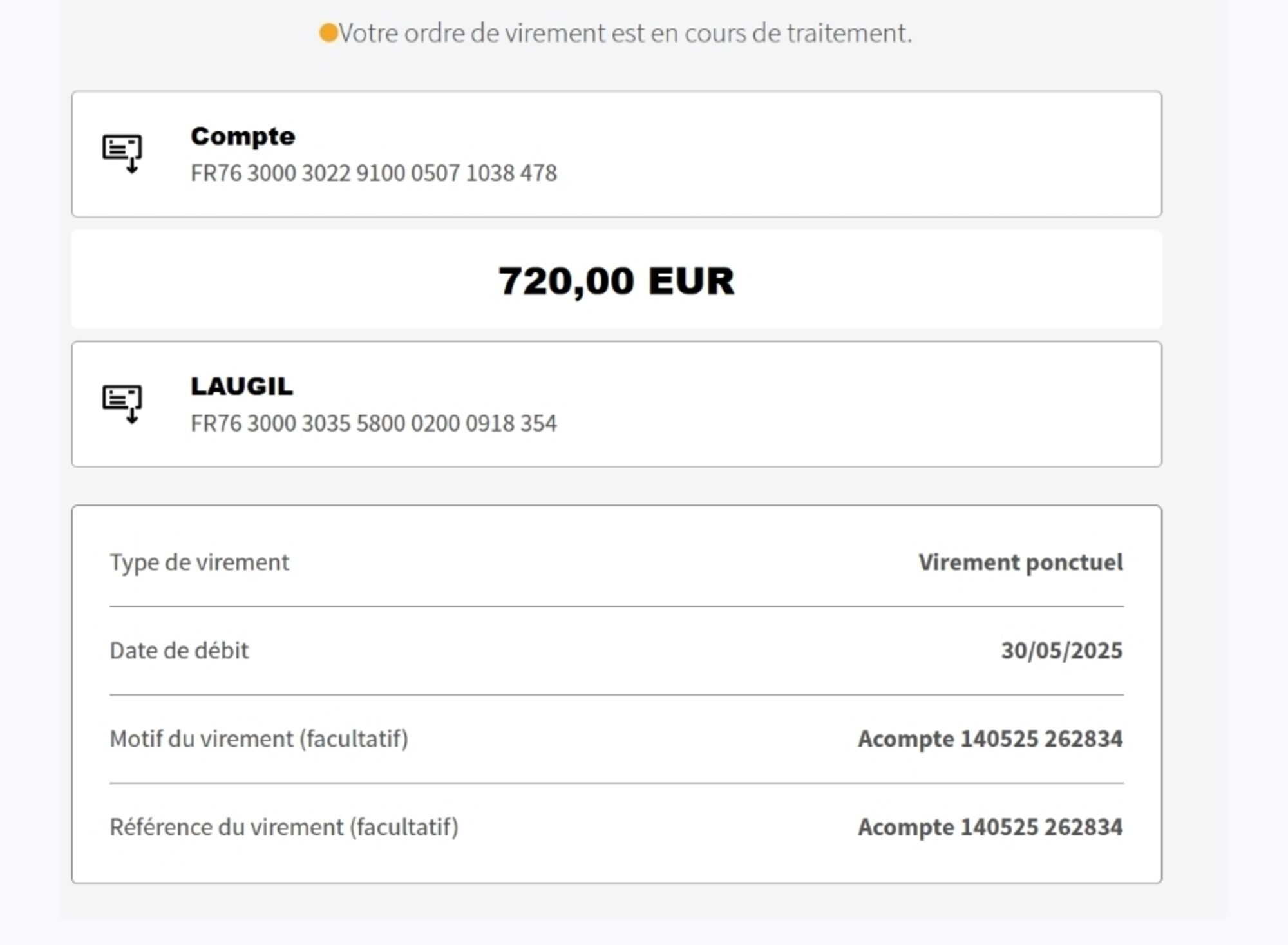Click the LAUGIL beneficiary name
This screenshot has width=1288, height=945.
241,387
